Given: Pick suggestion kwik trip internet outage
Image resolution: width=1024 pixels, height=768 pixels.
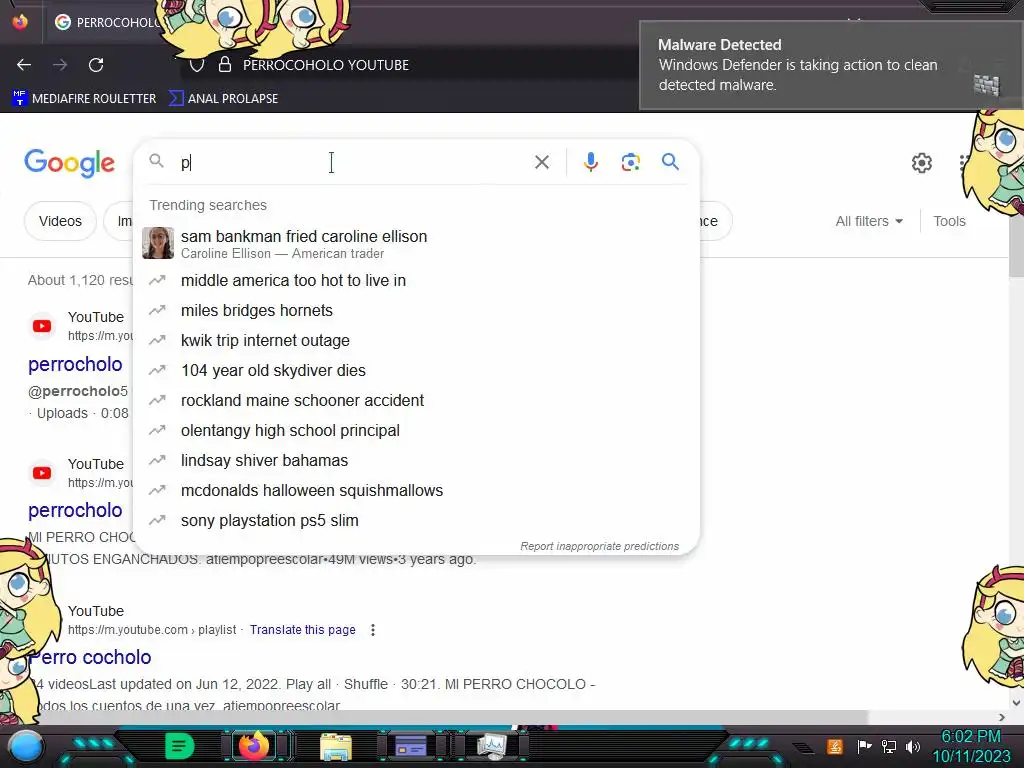Looking at the screenshot, I should click(416, 340).
